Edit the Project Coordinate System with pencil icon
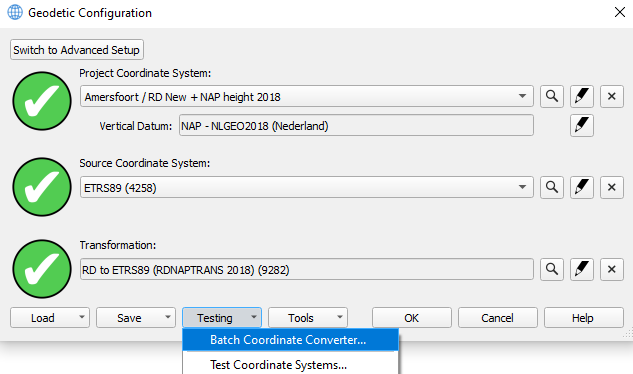Viewport: 633px width, 374px height. 582,97
